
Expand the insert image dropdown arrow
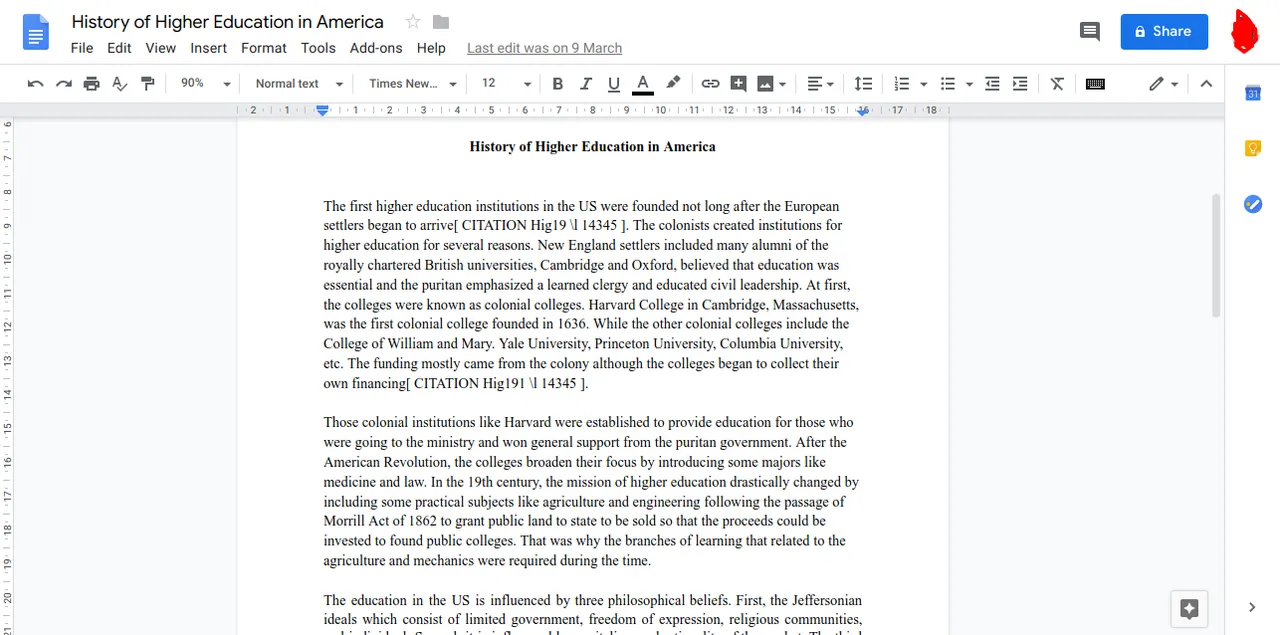tap(782, 84)
